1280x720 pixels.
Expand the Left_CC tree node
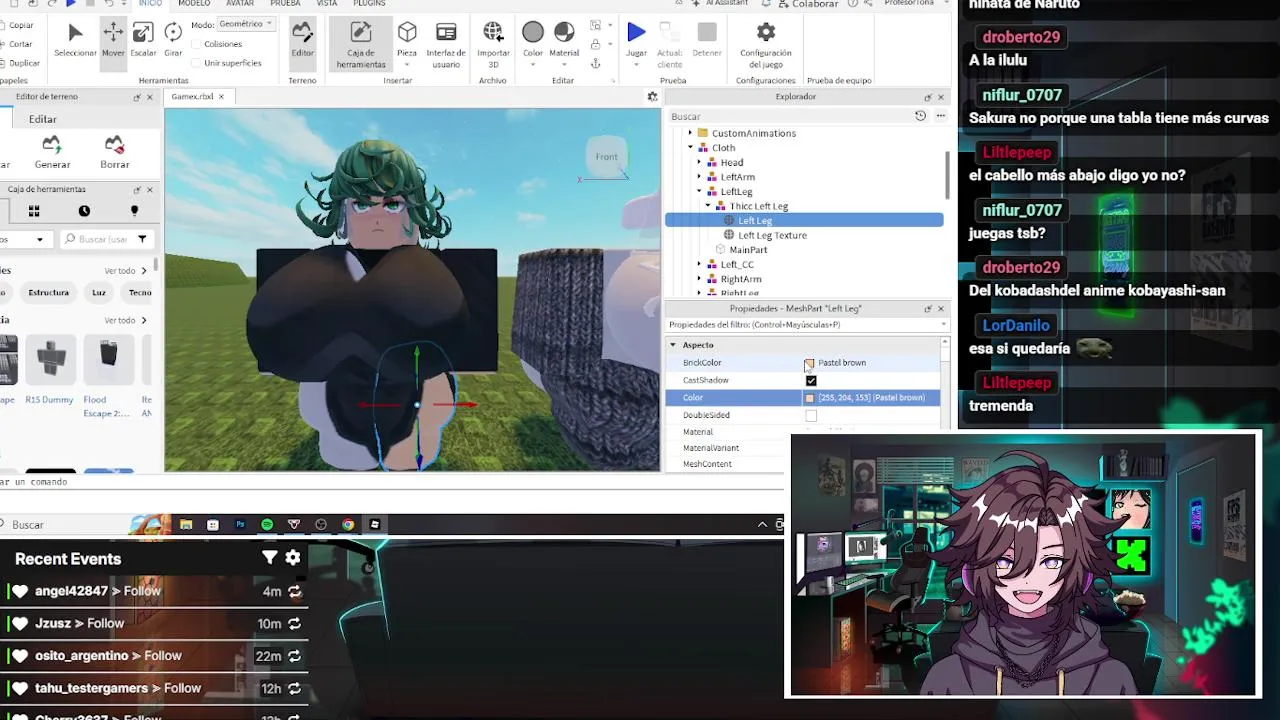click(x=699, y=264)
